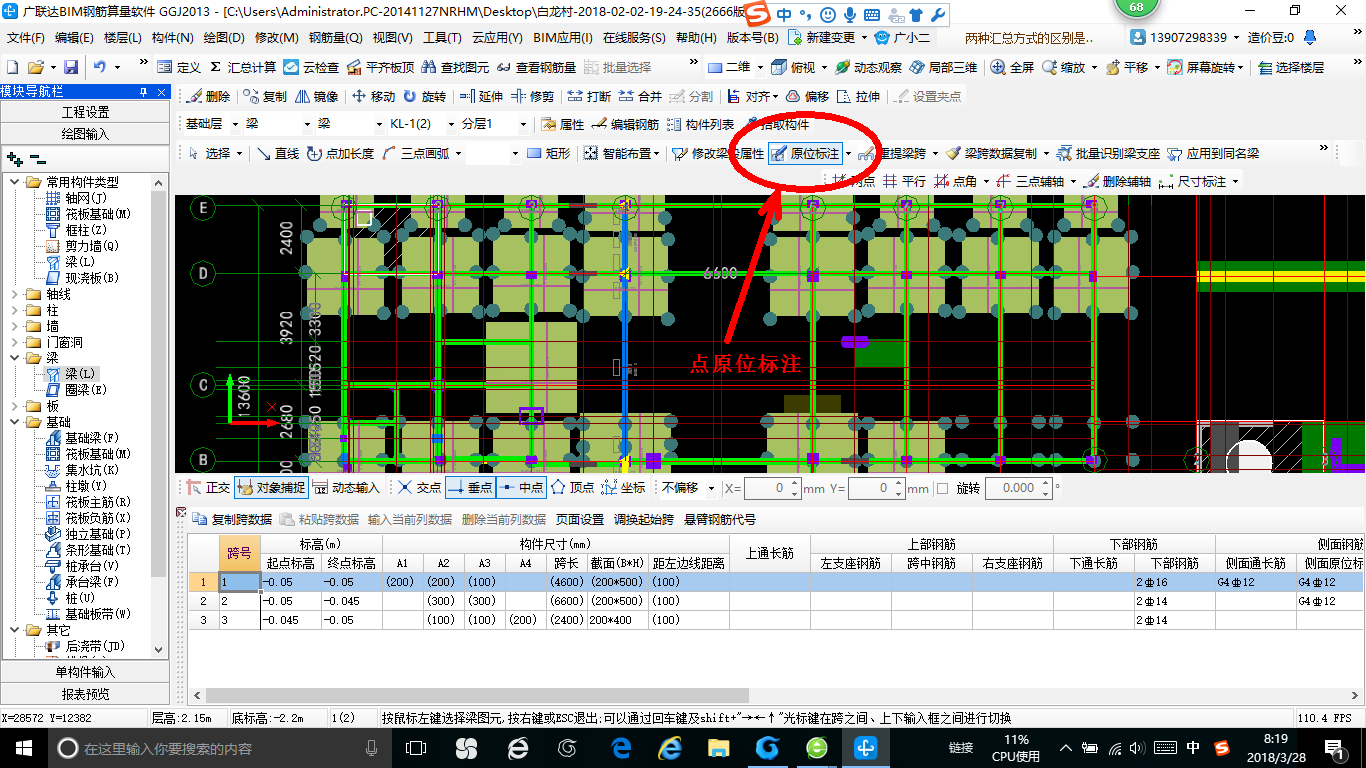The height and width of the screenshot is (768, 1366).
Task: Toggle 顶点 vertex snap
Action: click(x=572, y=487)
